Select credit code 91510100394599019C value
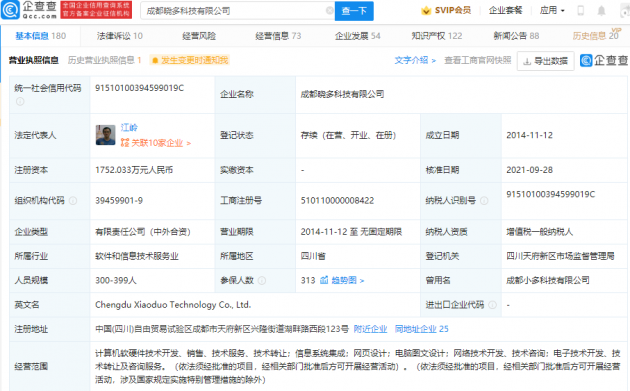 139,88
